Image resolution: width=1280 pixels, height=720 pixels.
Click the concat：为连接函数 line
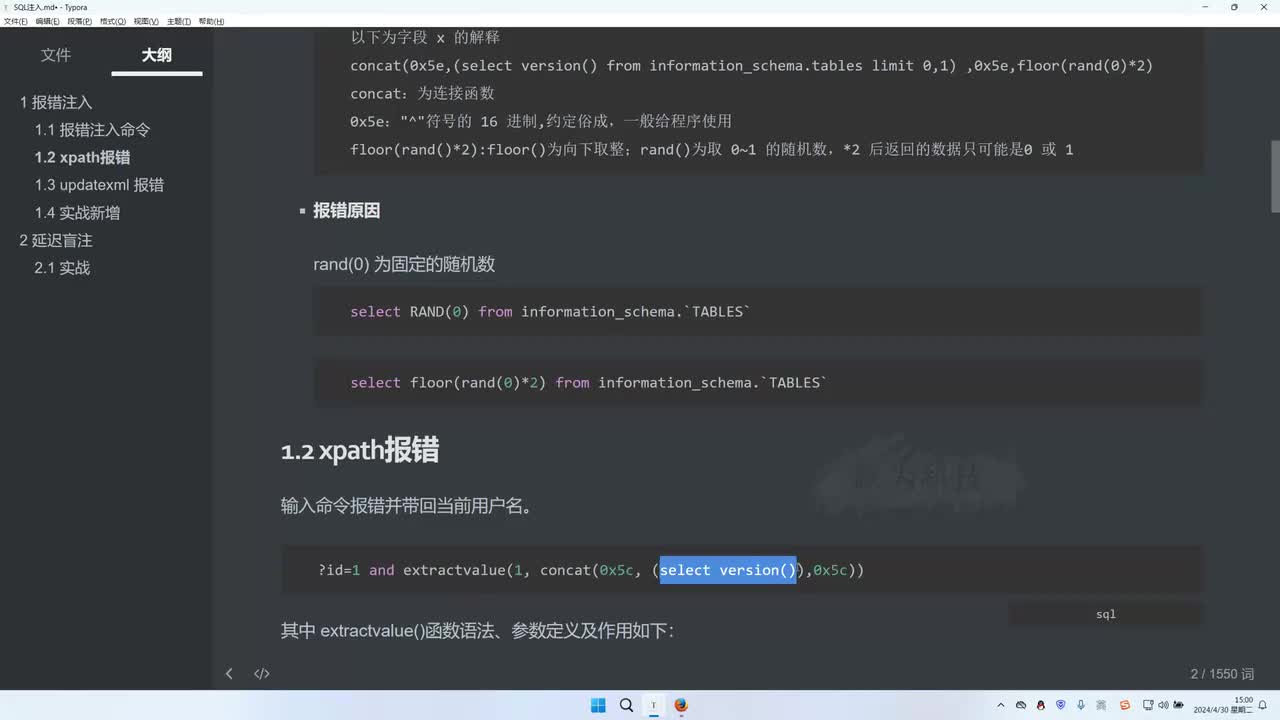[422, 93]
